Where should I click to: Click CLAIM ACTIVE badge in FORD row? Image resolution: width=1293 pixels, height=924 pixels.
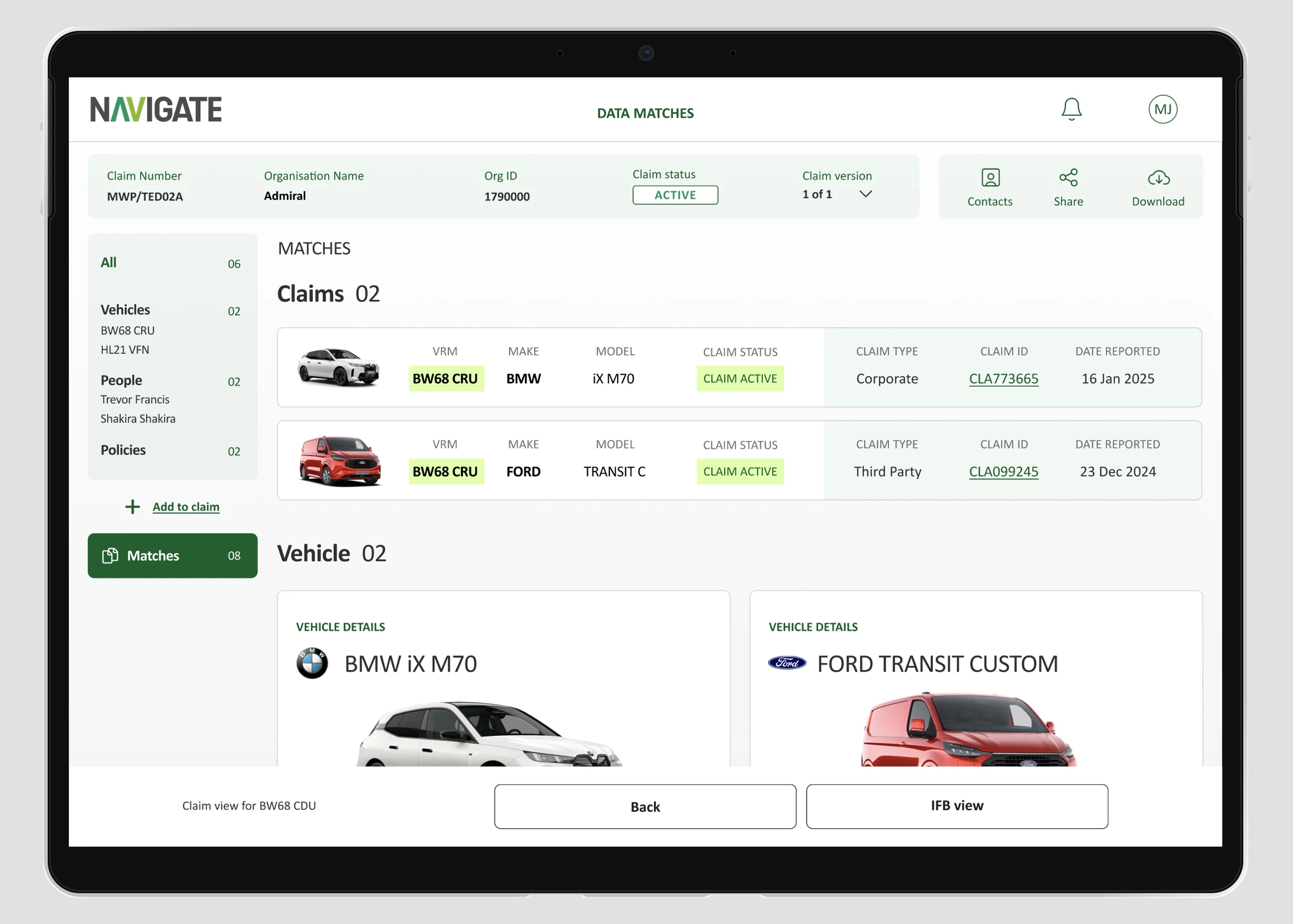(x=740, y=471)
